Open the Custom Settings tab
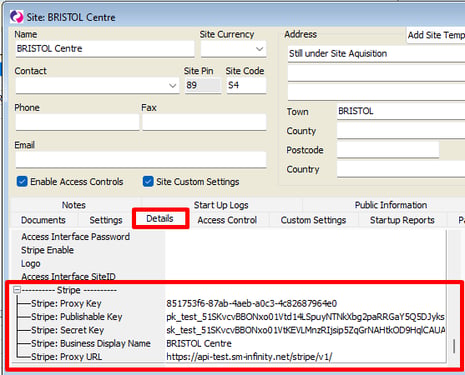Viewport: 465px width, 375px height. tap(313, 220)
